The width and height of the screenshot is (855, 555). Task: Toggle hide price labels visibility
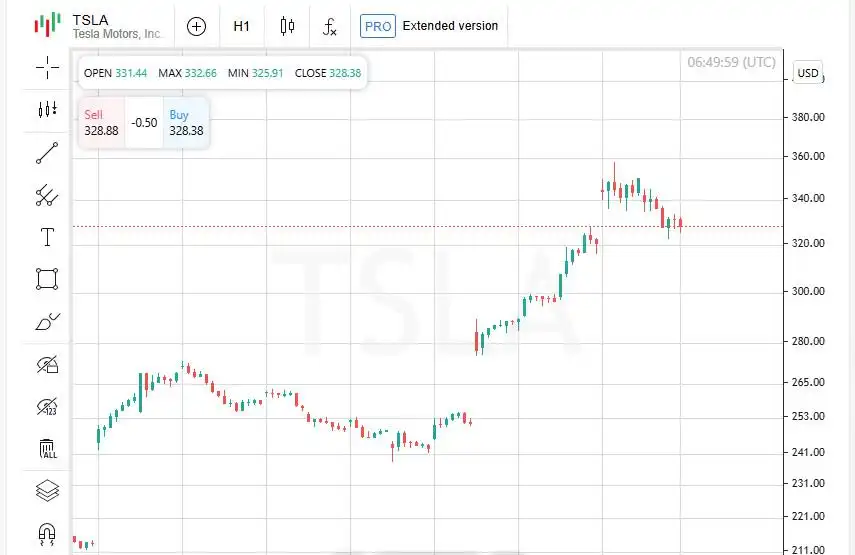pyautogui.click(x=47, y=407)
